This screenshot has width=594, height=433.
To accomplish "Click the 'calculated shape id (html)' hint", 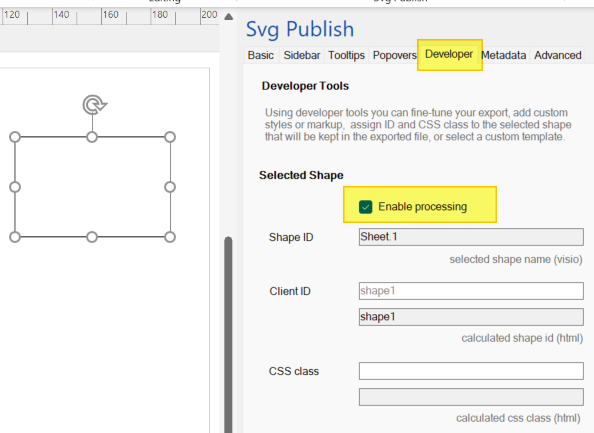I will [x=522, y=338].
